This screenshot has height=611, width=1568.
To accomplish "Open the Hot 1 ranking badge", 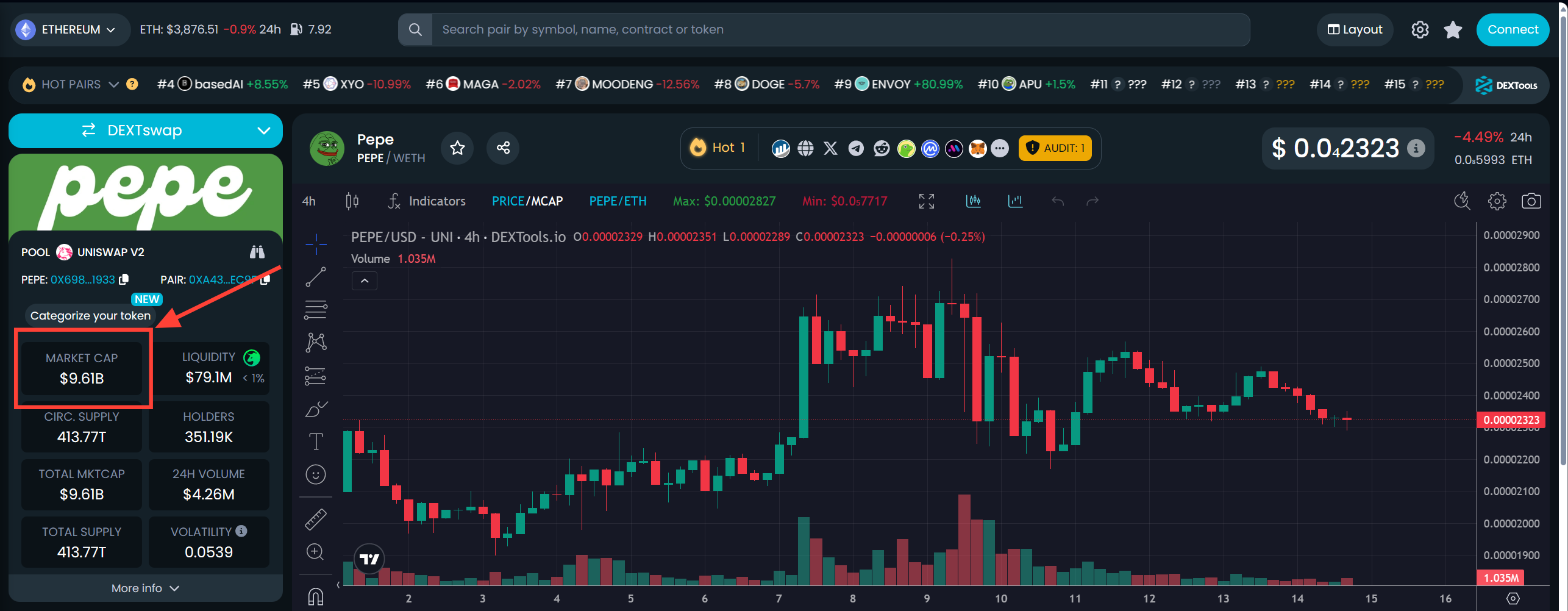I will point(718,148).
